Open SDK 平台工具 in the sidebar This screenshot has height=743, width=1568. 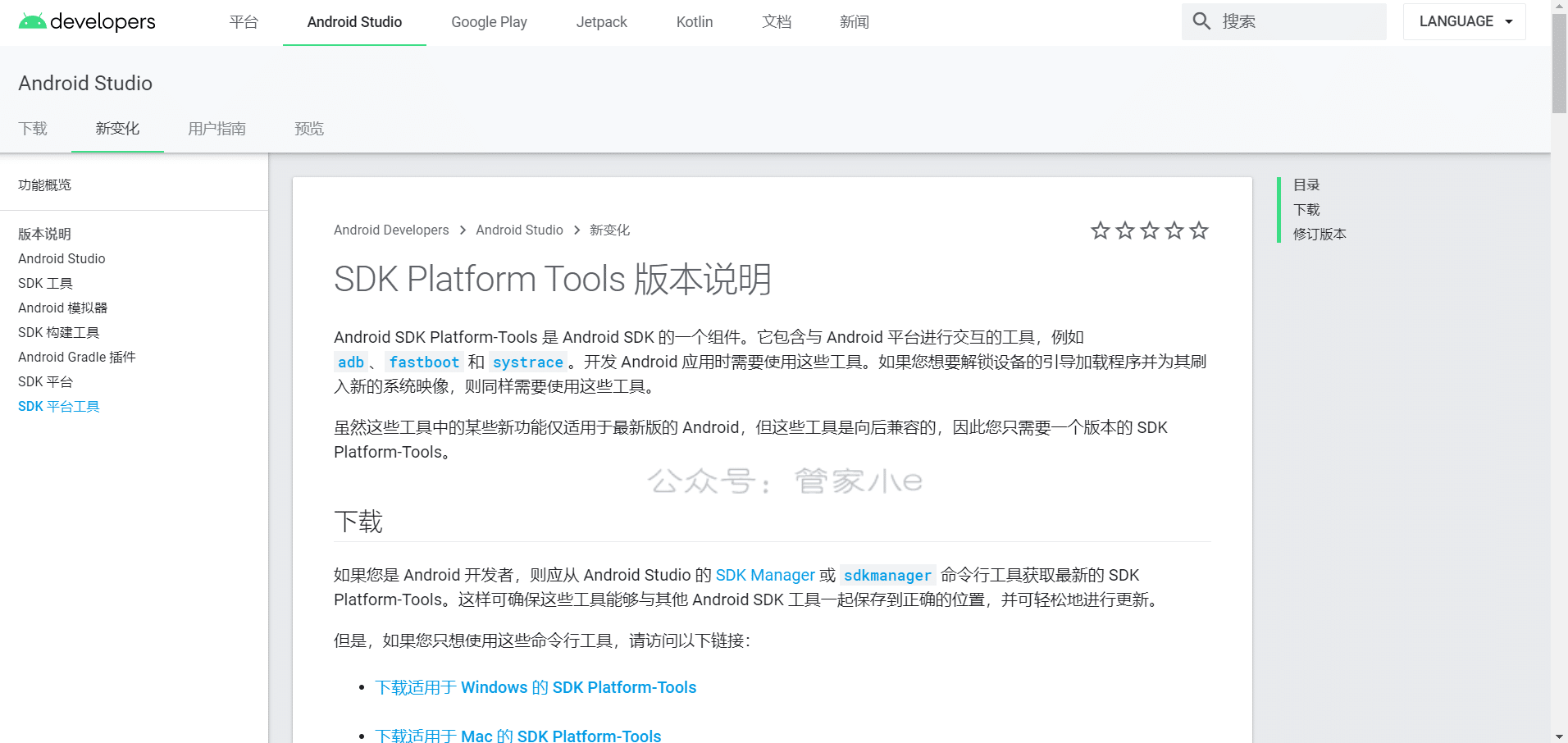58,407
